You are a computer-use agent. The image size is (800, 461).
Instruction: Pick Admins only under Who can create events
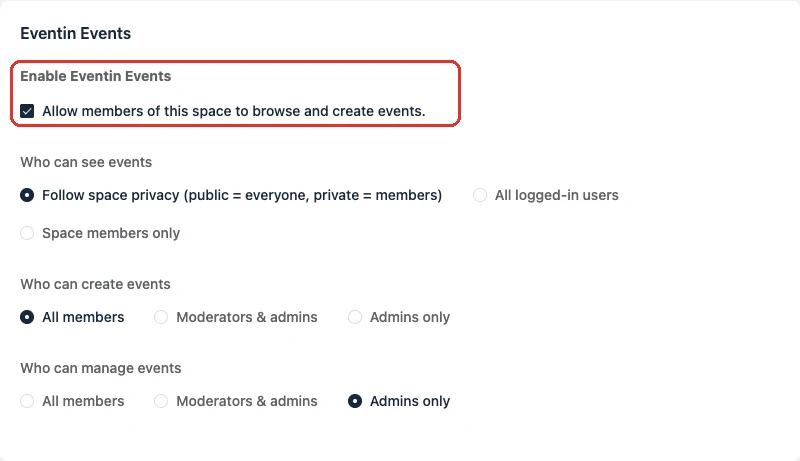tap(355, 317)
